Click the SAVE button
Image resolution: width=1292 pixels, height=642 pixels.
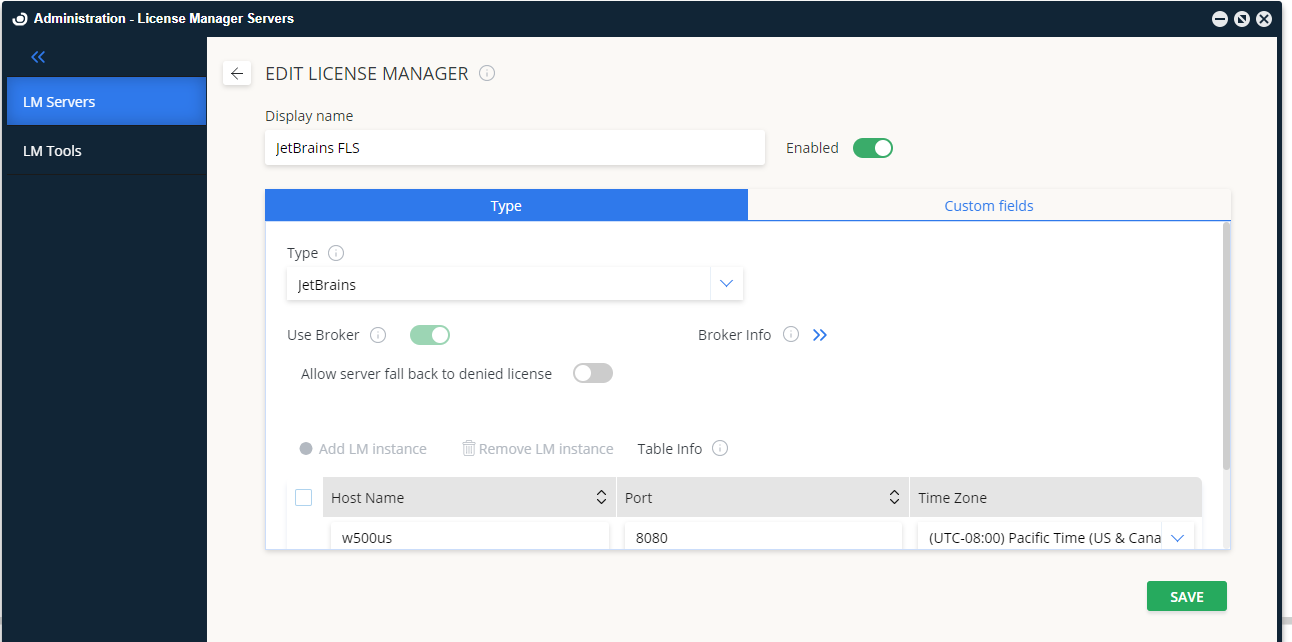tap(1186, 596)
